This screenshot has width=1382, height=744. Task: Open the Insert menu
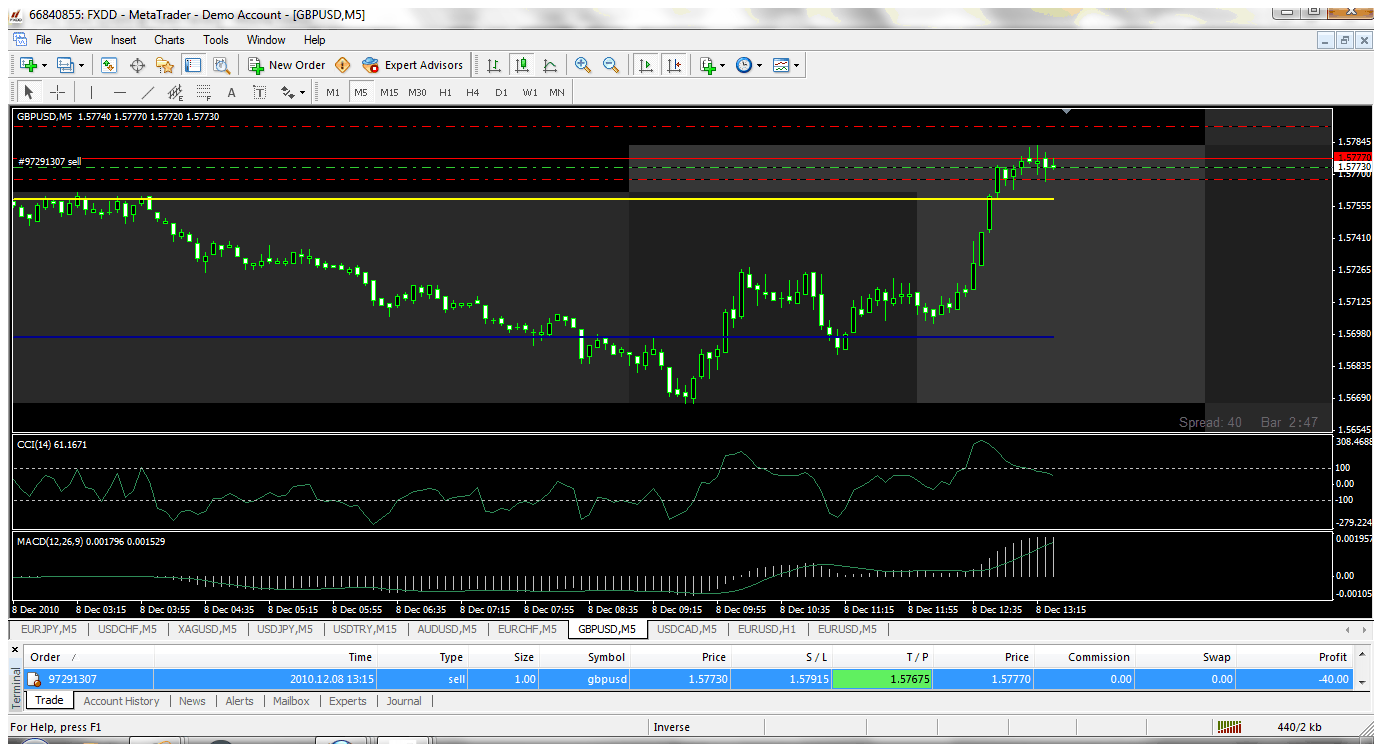click(124, 40)
